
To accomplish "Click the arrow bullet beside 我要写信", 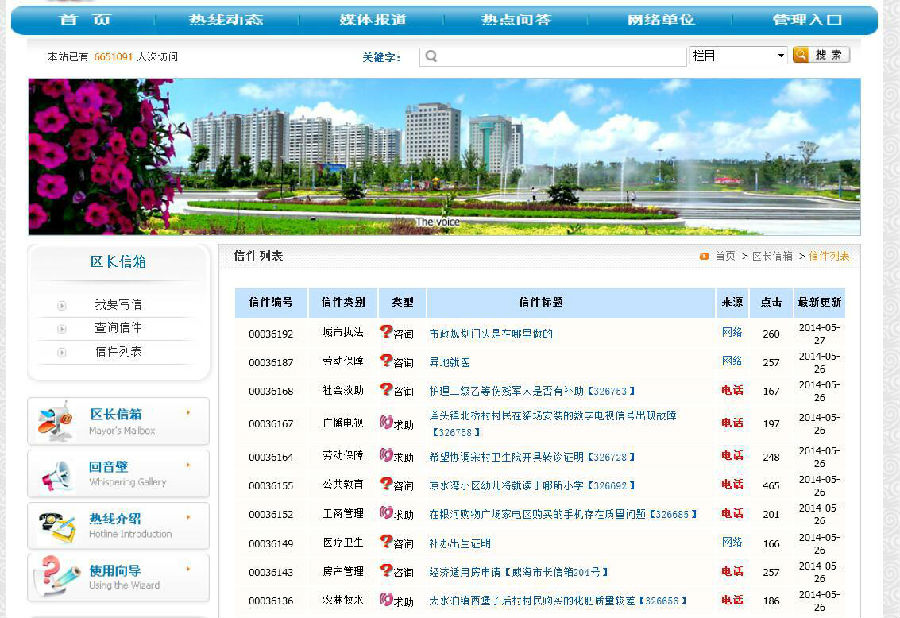I will (x=62, y=304).
